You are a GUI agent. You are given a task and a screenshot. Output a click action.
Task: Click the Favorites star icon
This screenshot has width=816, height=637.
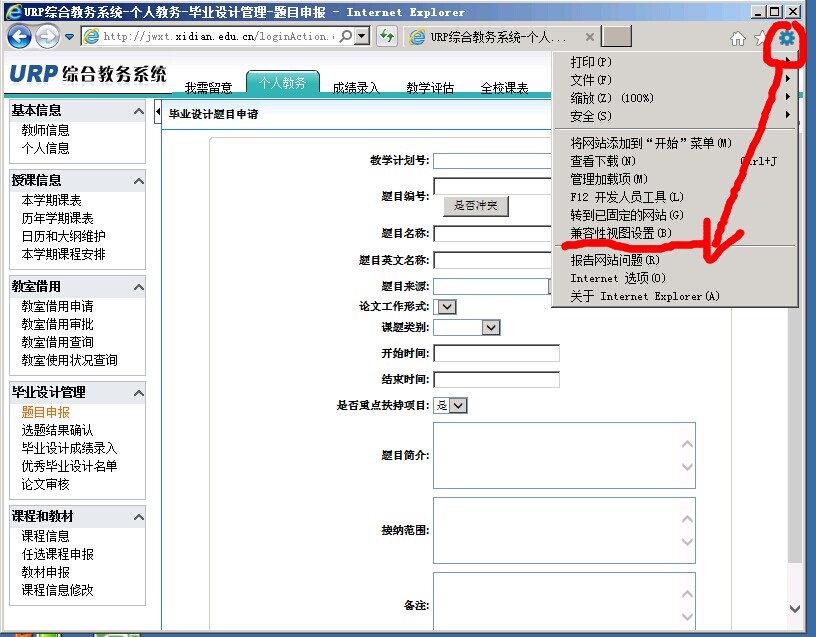tap(761, 38)
